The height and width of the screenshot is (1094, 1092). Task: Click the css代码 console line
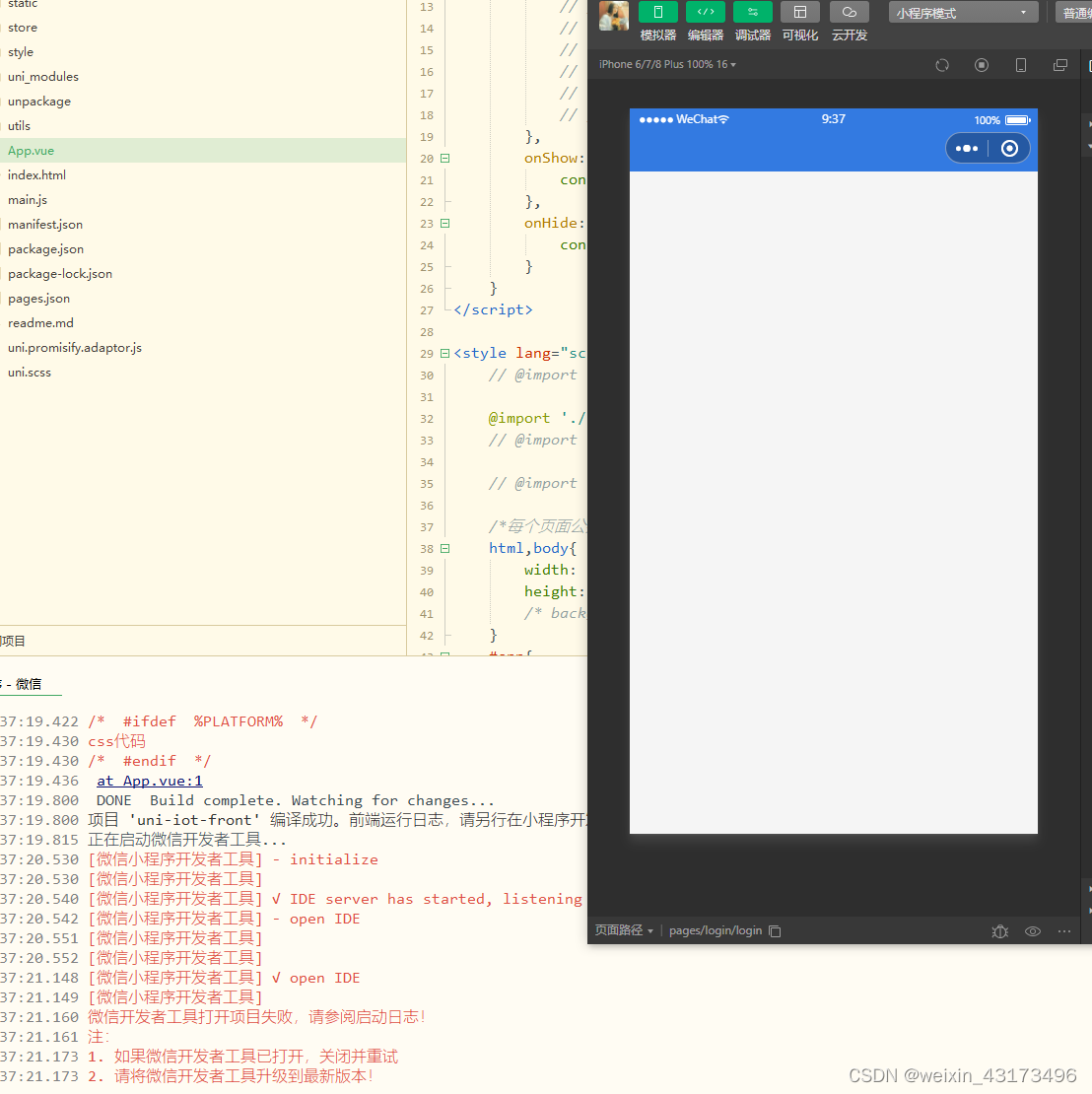pyautogui.click(x=116, y=741)
